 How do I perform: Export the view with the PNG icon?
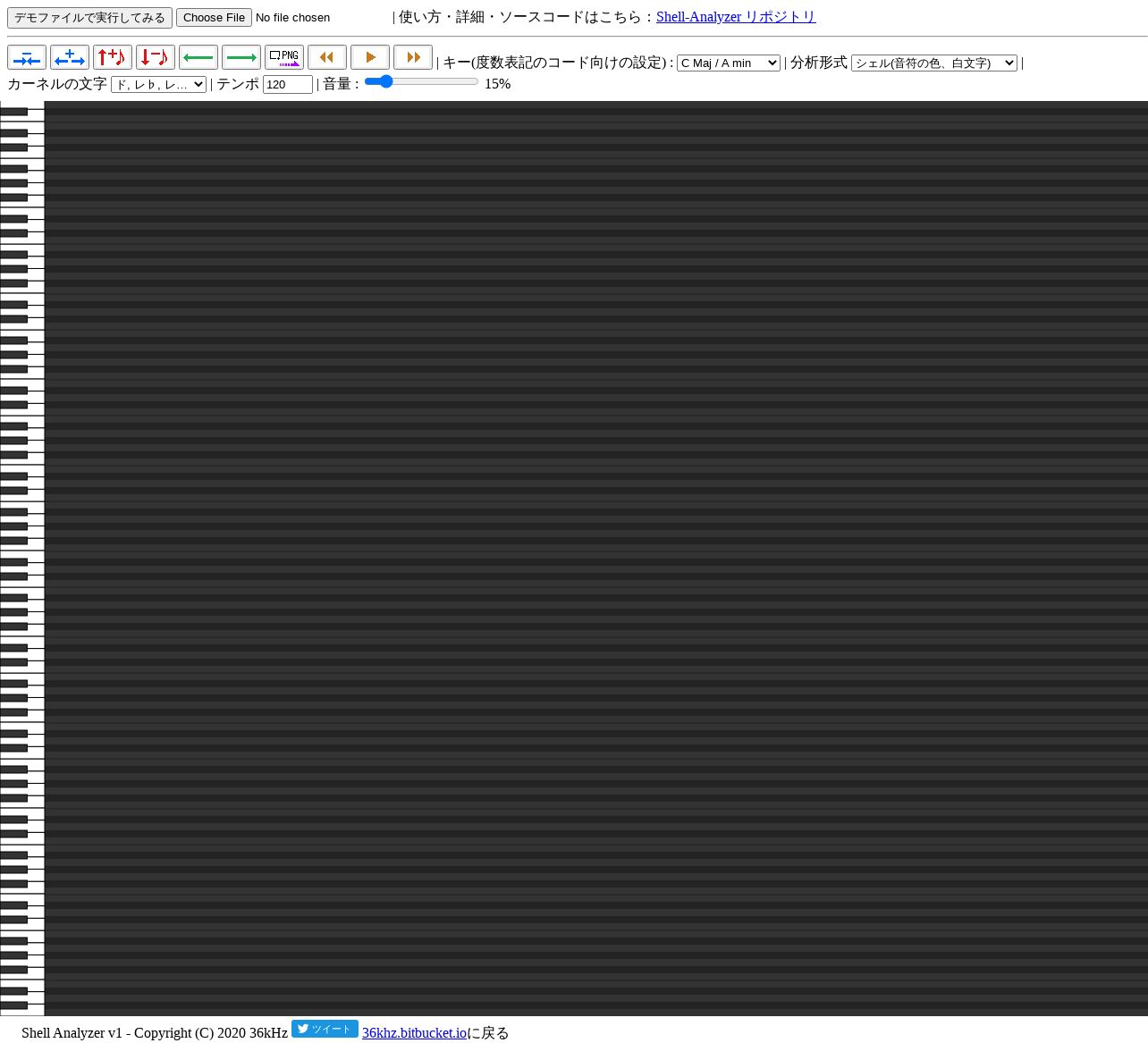[284, 57]
